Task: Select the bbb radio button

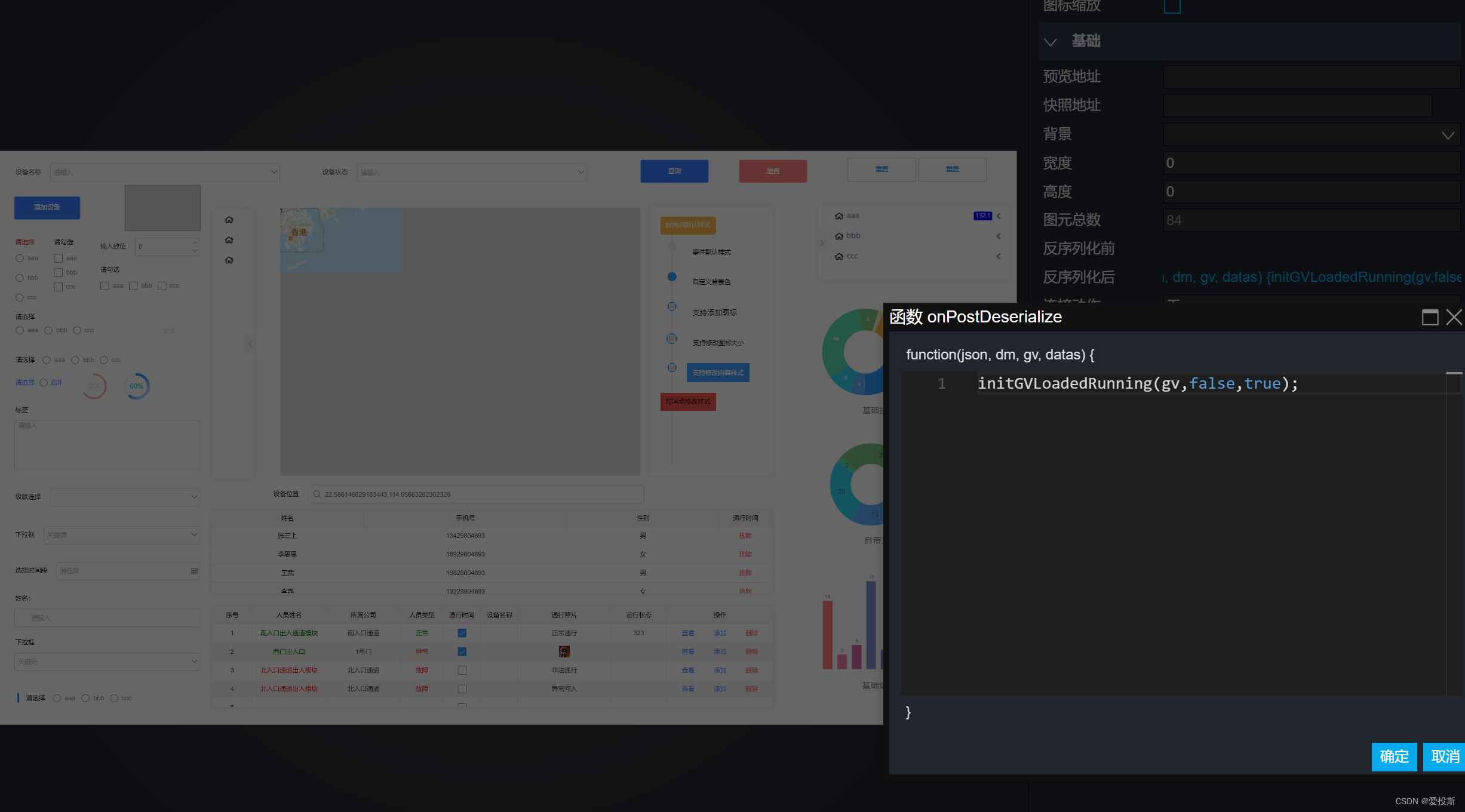Action: coord(19,277)
